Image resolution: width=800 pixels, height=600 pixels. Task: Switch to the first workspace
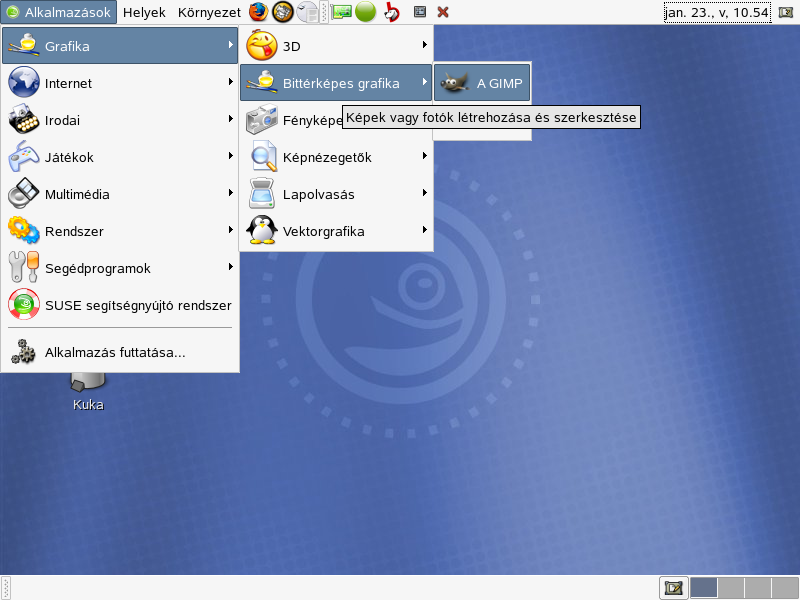coord(704,588)
